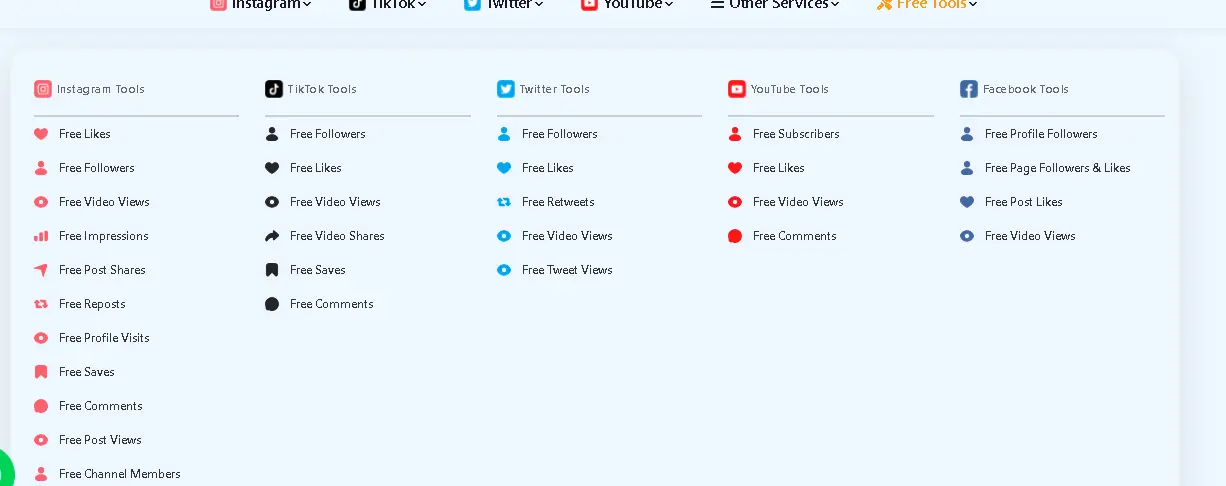1226x486 pixels.
Task: Open Twitter Free Video Views tool
Action: tap(567, 236)
